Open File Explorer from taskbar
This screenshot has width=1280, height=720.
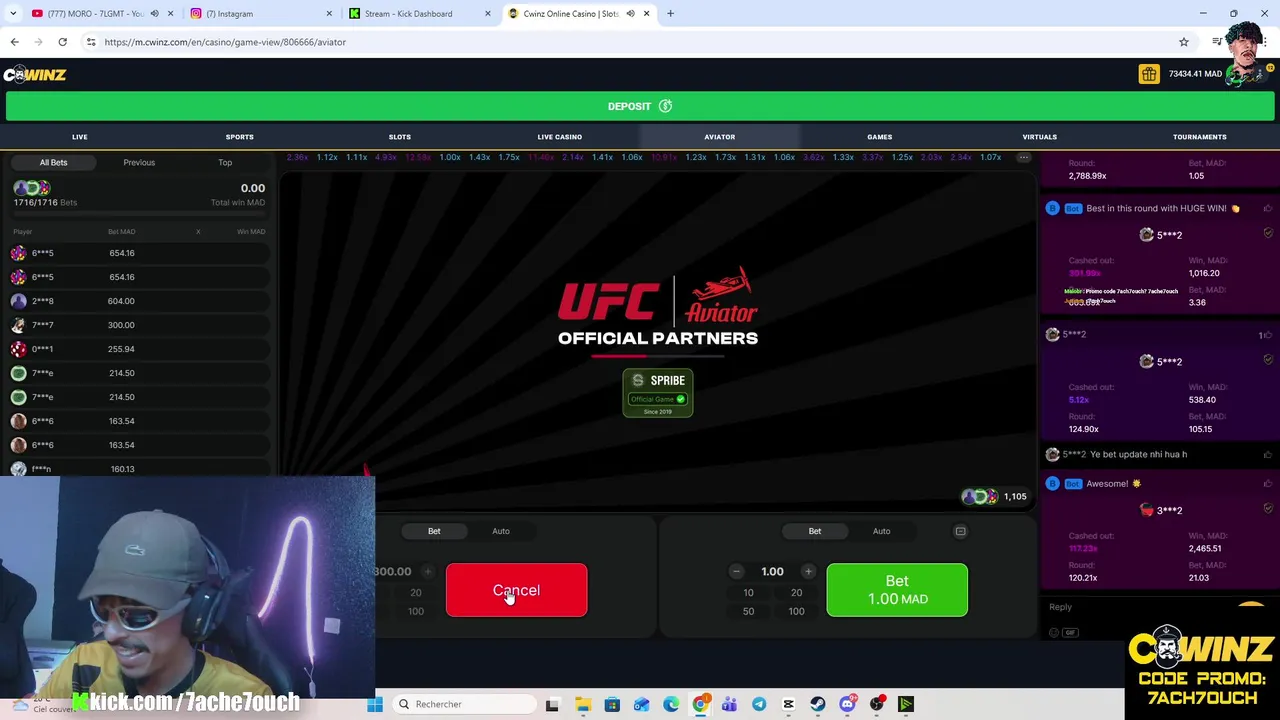point(583,704)
